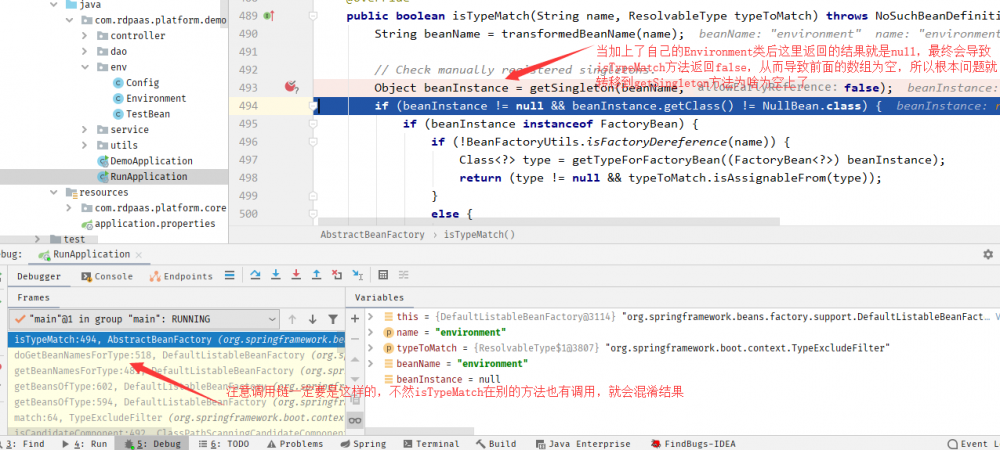Open the 4: Run tool window
Viewport: 1000px width, 450px height.
click(x=85, y=444)
